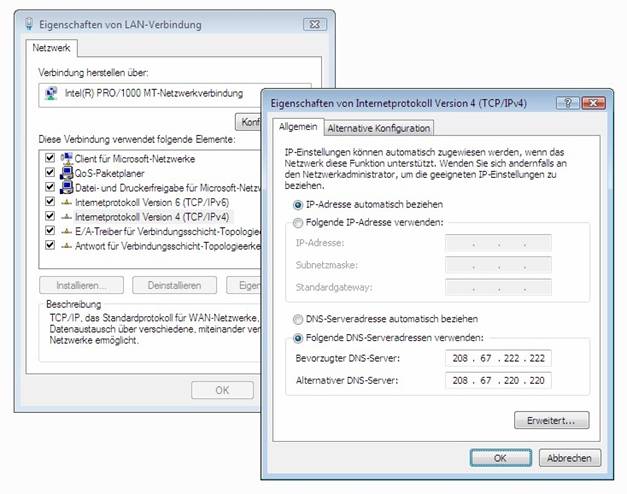Click the Client für Microsoft-Netzwerke icon

click(x=67, y=158)
